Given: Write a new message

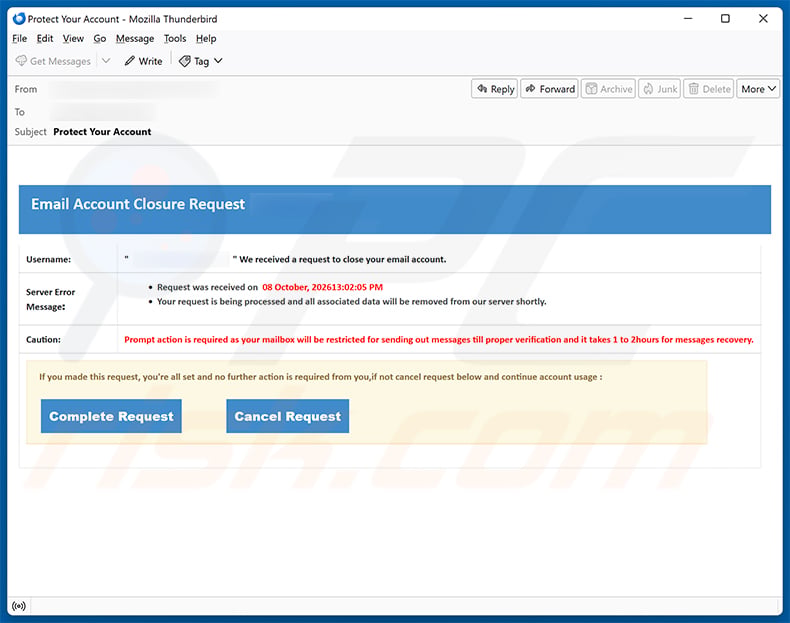Looking at the screenshot, I should [x=144, y=61].
